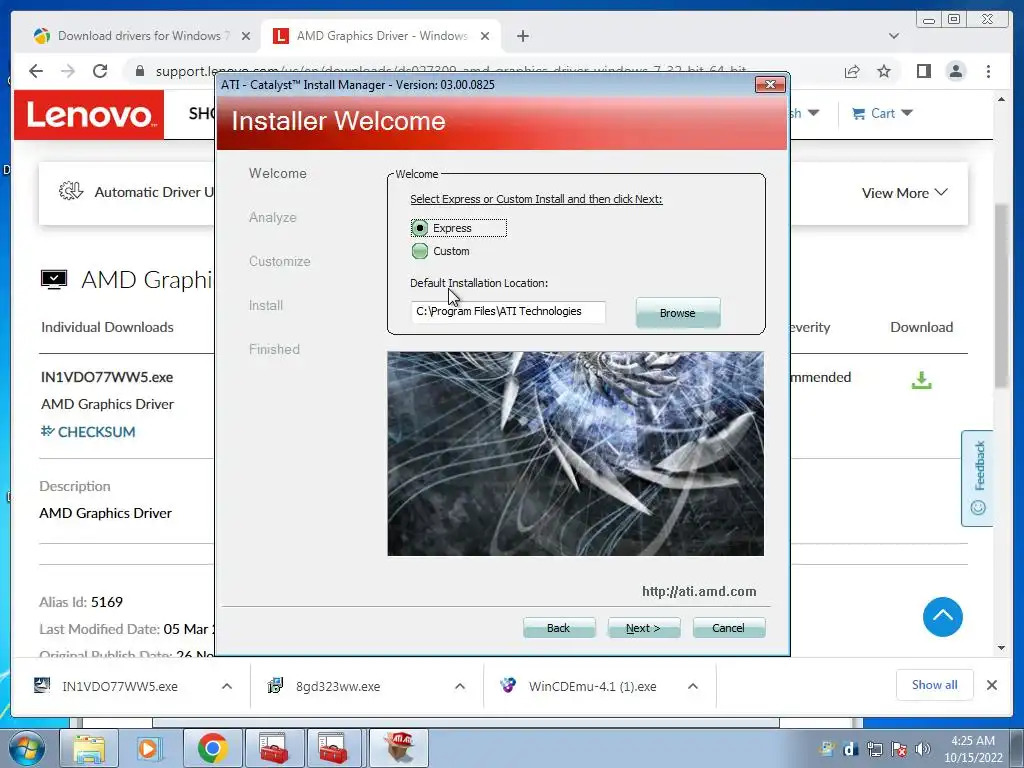
Task: Click the Chrome address bar URL
Action: pyautogui.click(x=451, y=71)
